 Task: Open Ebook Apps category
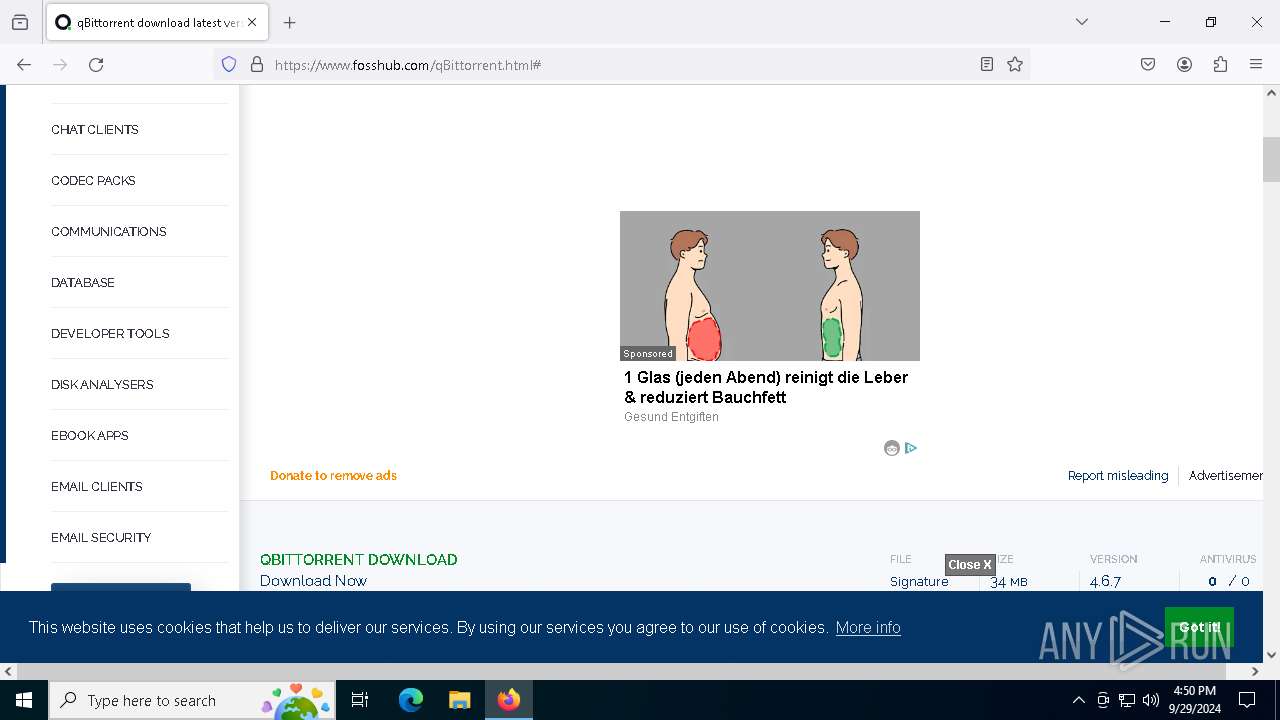coord(90,436)
